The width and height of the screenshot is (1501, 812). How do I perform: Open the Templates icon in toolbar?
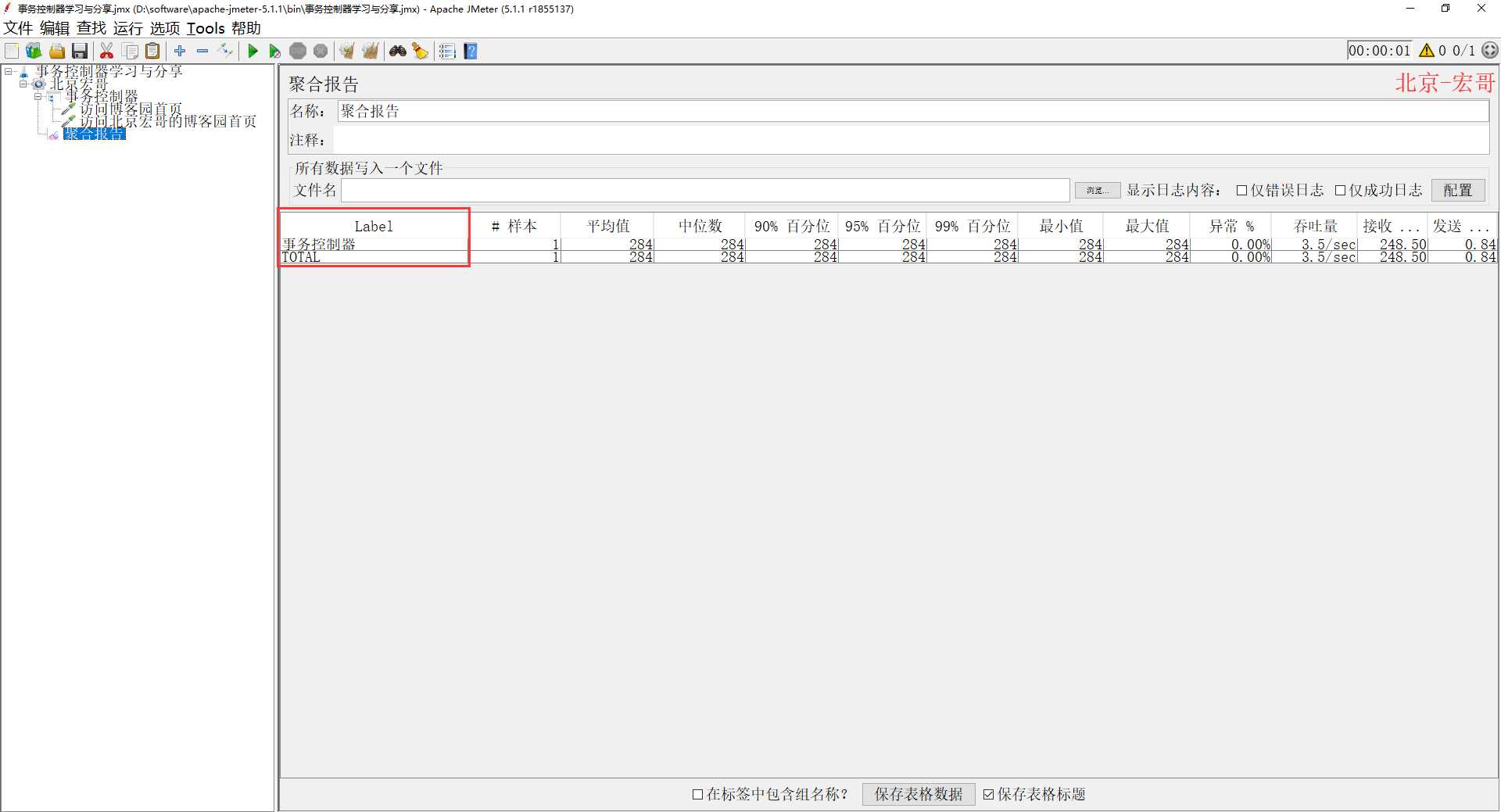click(x=34, y=51)
